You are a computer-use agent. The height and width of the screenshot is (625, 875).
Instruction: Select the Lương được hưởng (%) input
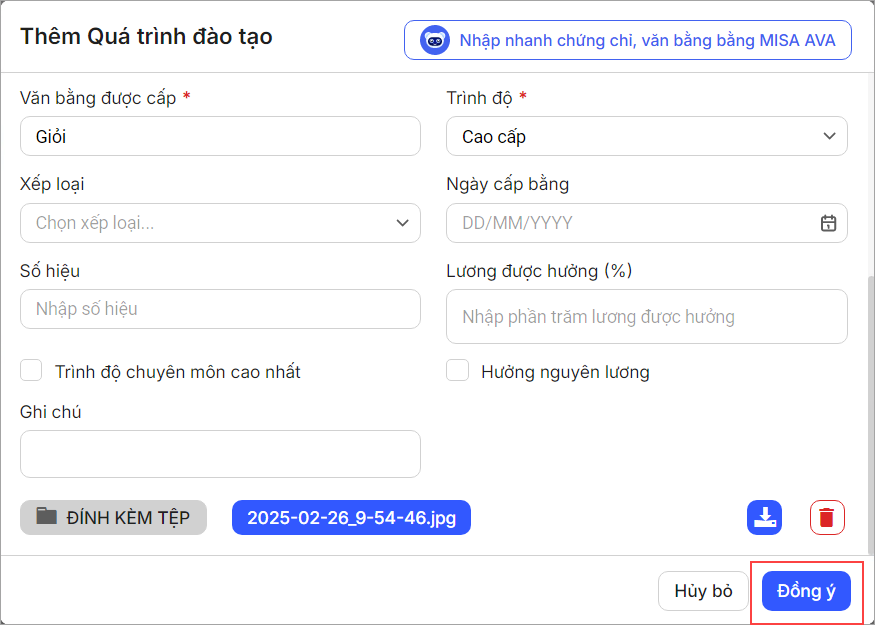click(x=646, y=317)
